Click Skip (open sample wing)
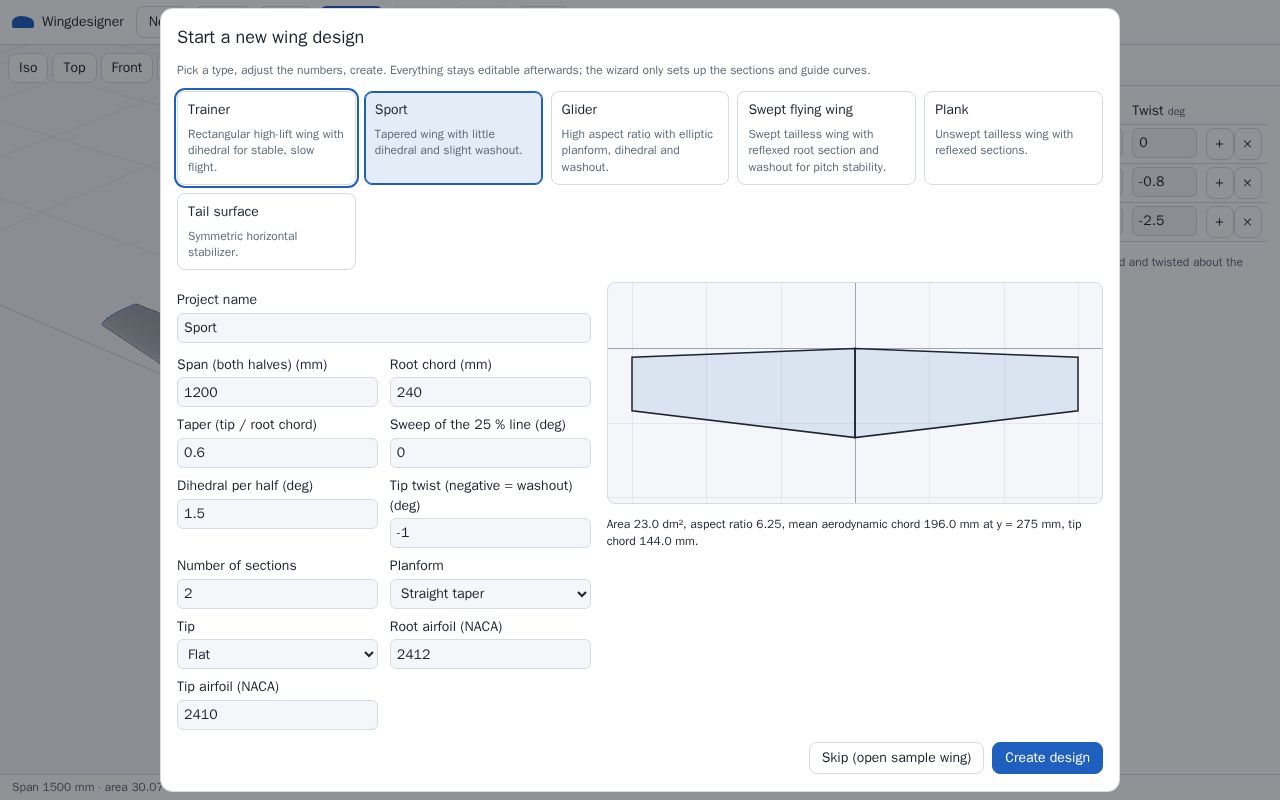1280x800 pixels. tap(896, 758)
